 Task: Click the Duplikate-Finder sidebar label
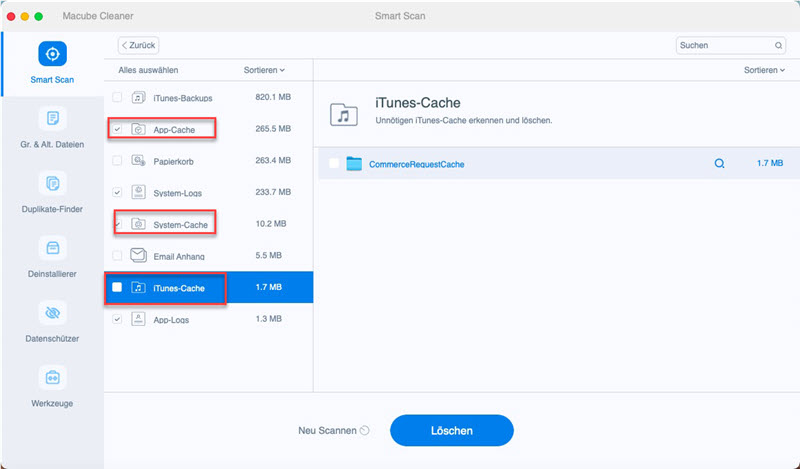(52, 209)
